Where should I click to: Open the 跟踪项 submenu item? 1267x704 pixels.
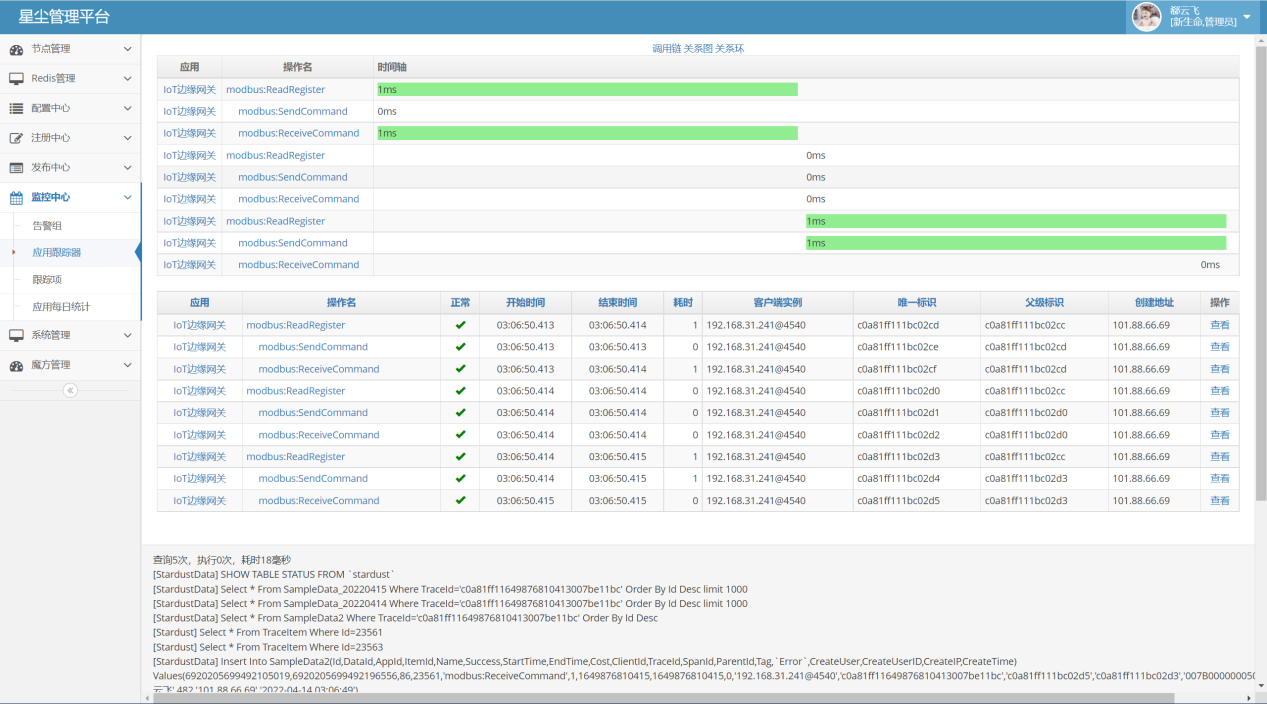47,280
